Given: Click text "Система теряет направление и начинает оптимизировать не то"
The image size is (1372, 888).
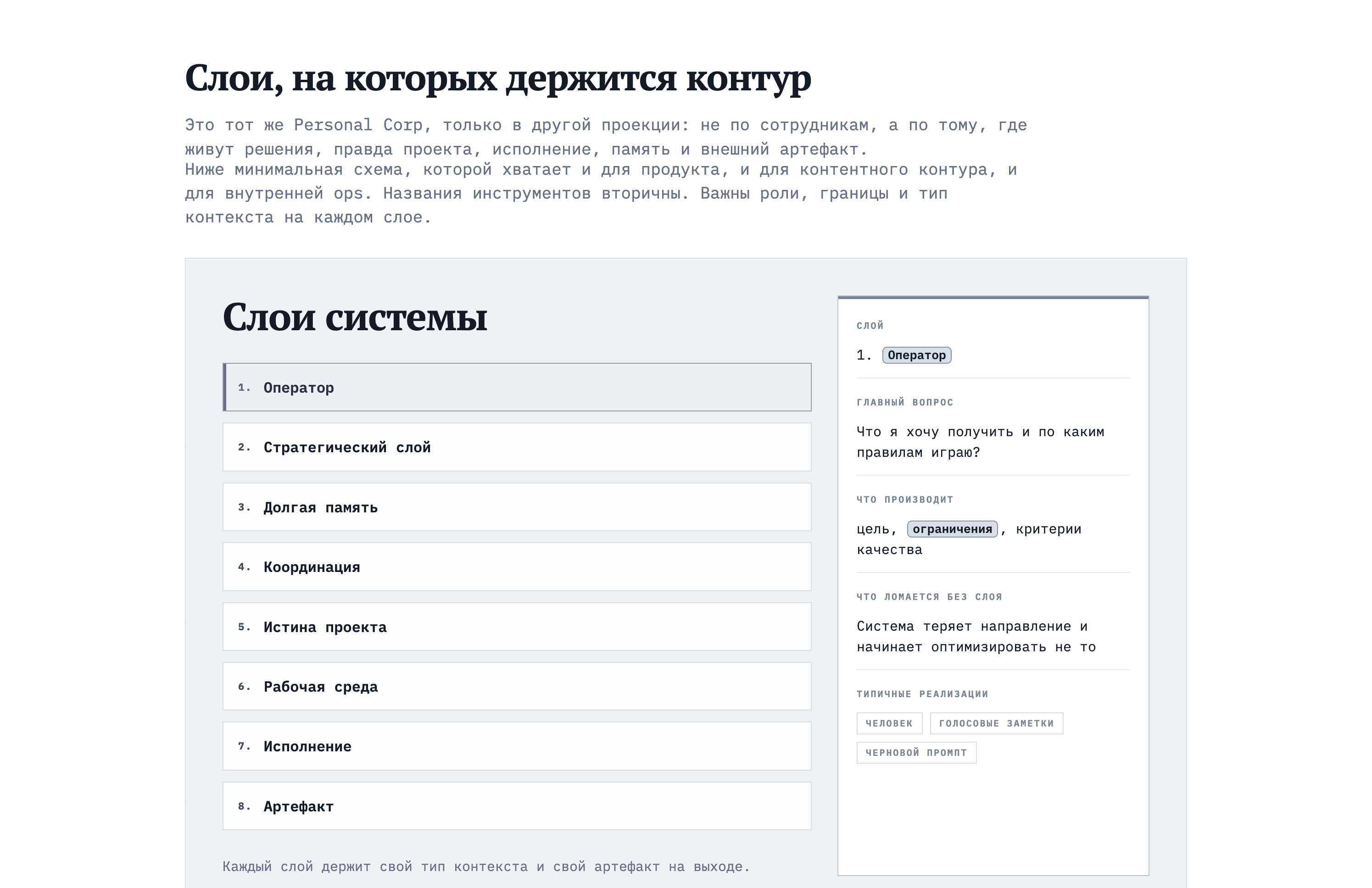Looking at the screenshot, I should (x=976, y=637).
